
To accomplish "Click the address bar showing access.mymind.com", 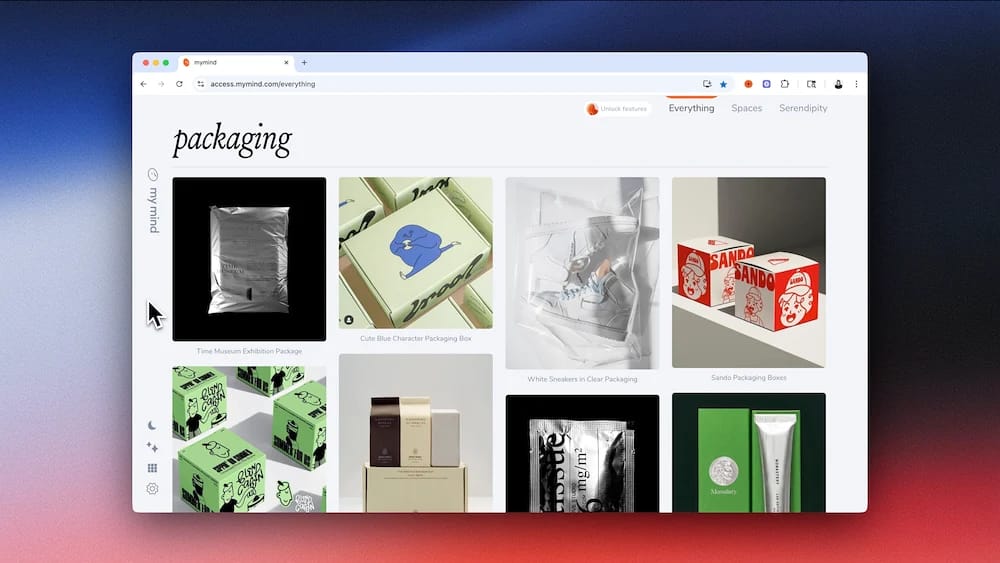I will 400,84.
